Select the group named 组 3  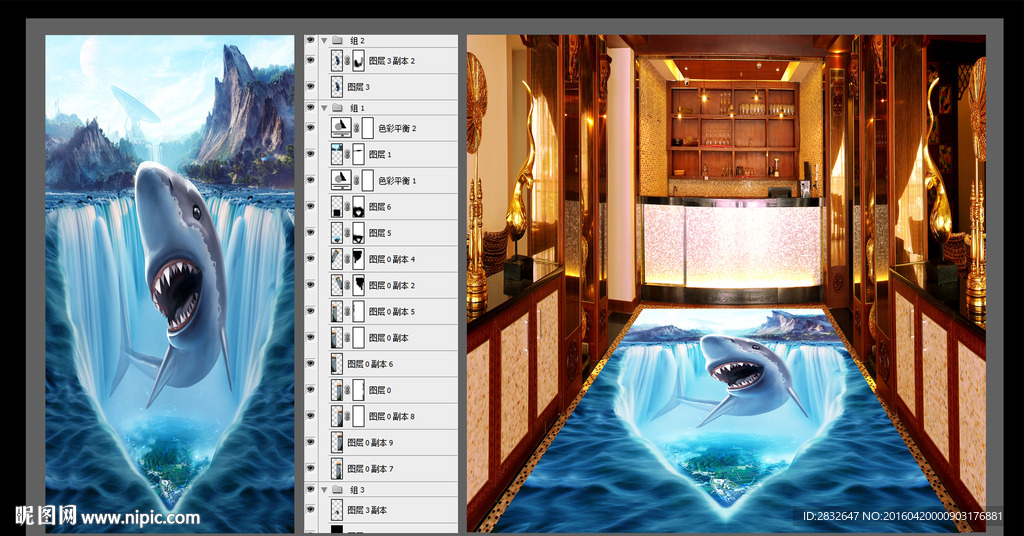coord(357,489)
